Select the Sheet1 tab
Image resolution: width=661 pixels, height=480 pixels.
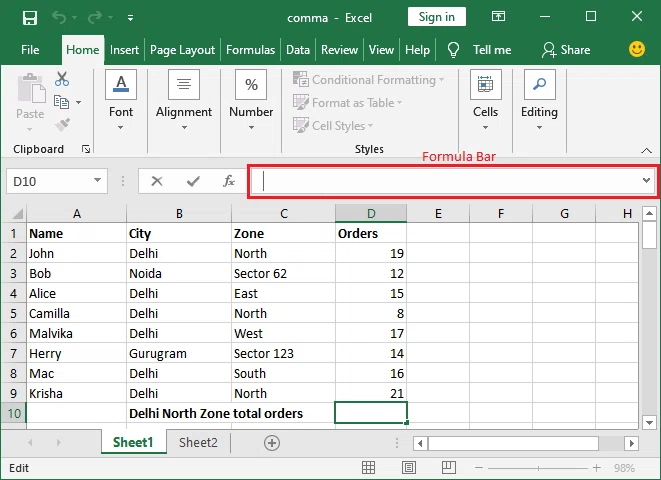[133, 442]
